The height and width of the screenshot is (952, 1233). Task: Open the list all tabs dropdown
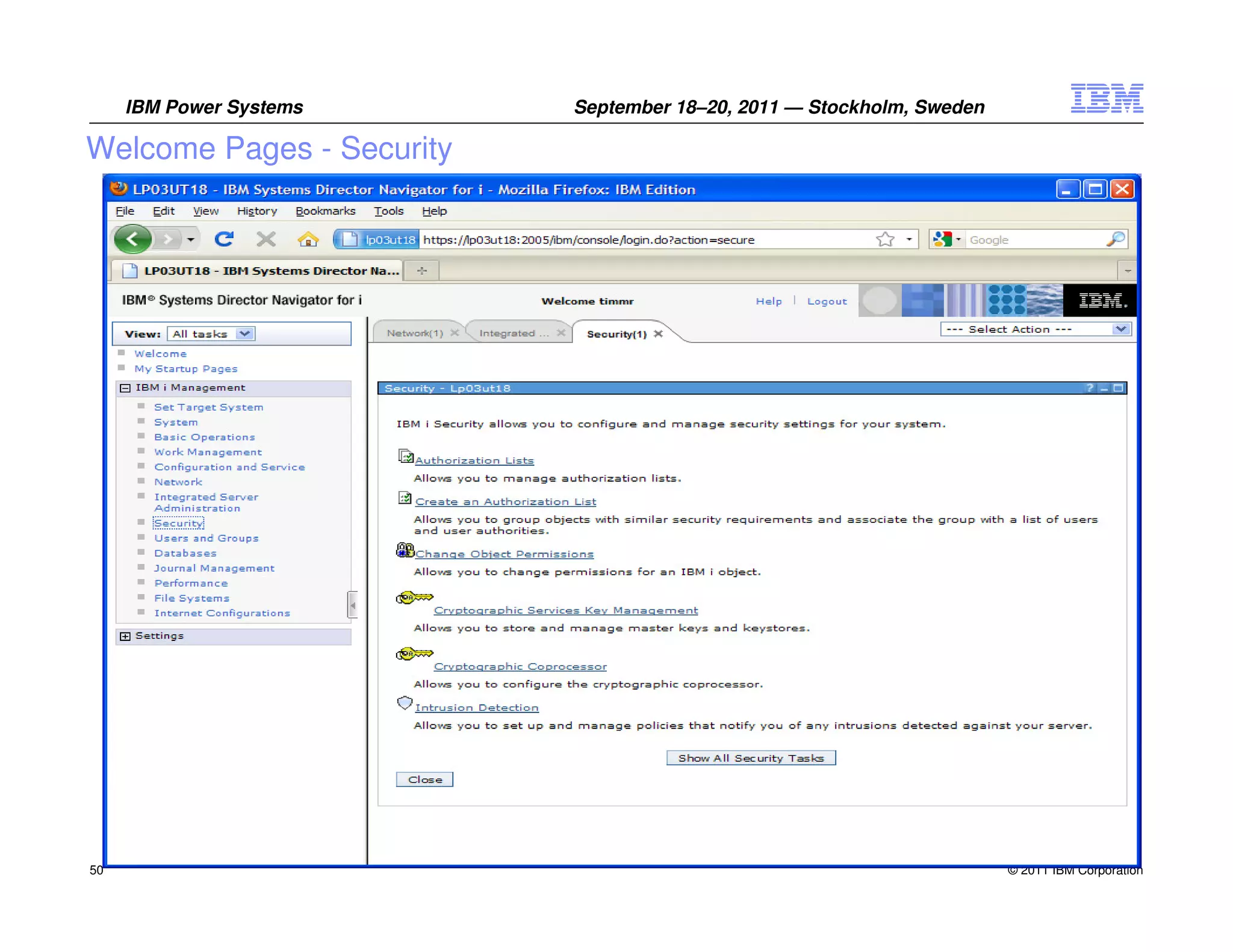pyautogui.click(x=1127, y=271)
